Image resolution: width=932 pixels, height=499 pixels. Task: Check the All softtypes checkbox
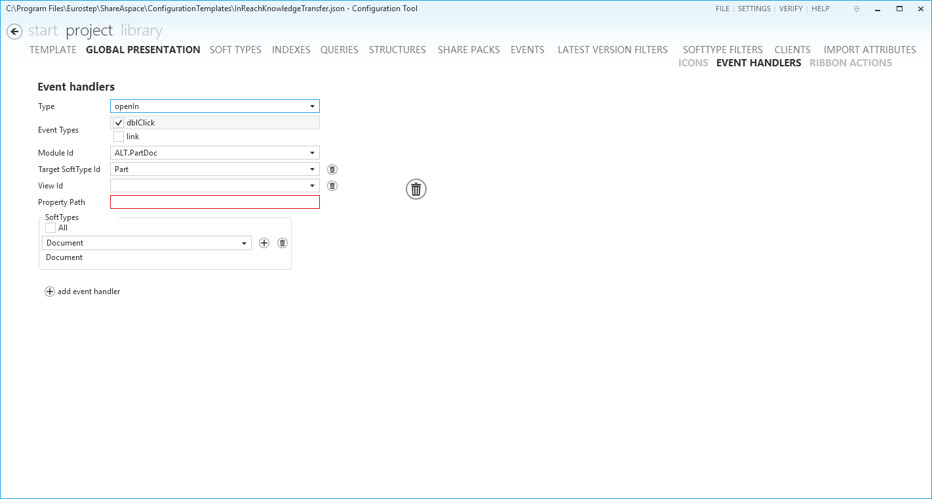51,228
